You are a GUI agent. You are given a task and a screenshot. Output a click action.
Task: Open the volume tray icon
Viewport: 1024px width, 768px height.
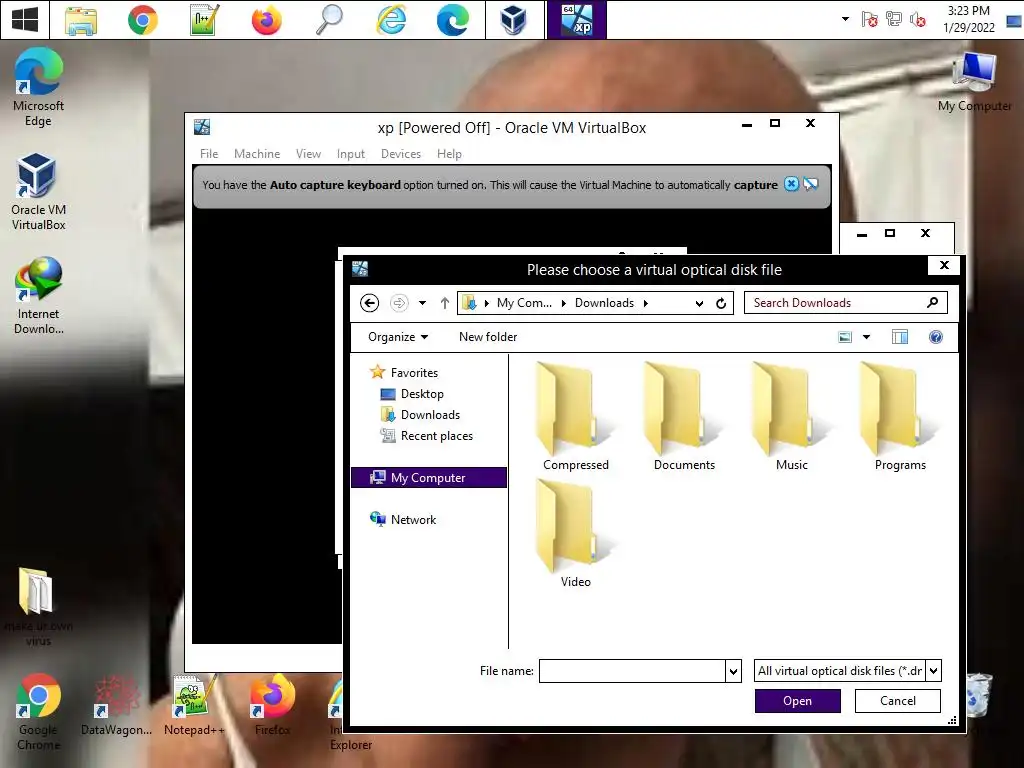[x=918, y=20]
